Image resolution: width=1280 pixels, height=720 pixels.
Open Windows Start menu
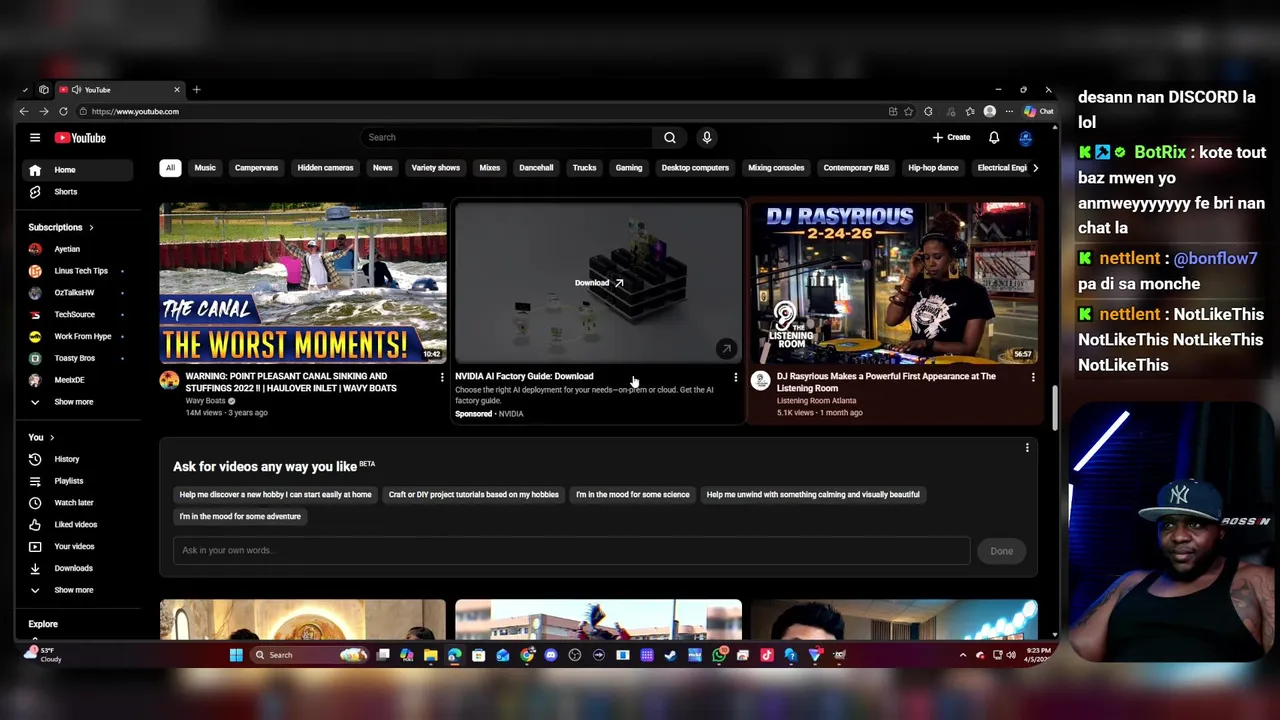[x=236, y=655]
